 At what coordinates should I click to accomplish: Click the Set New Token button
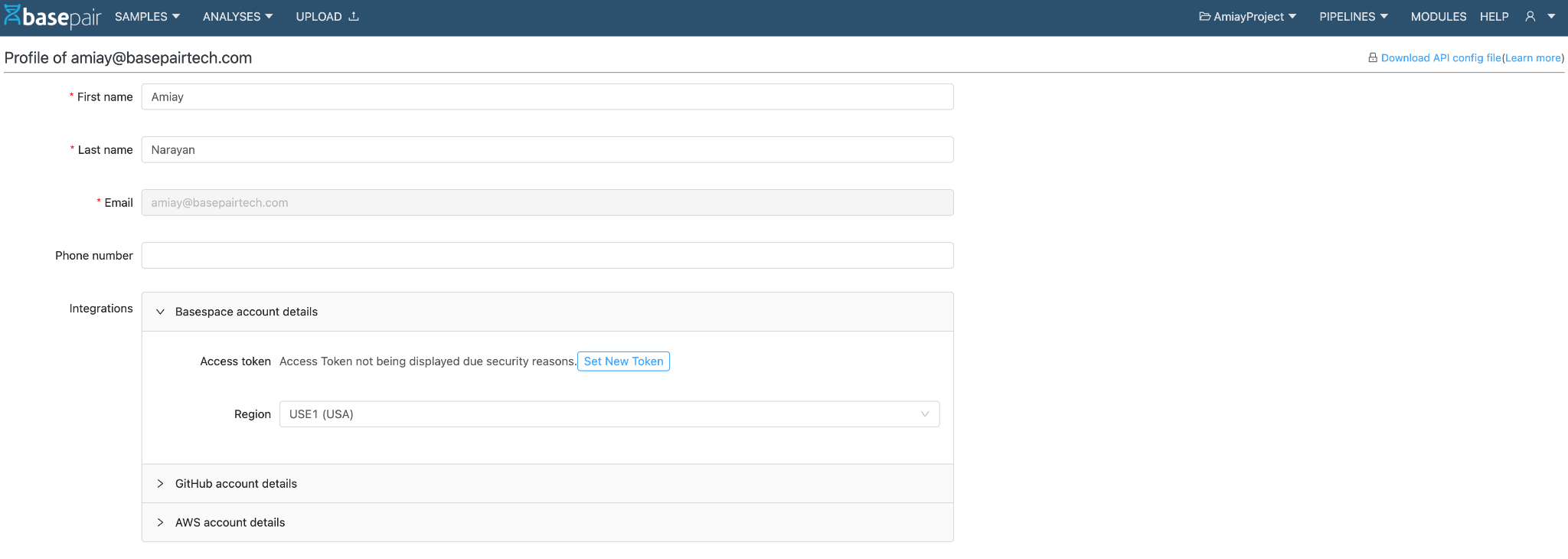coord(623,361)
